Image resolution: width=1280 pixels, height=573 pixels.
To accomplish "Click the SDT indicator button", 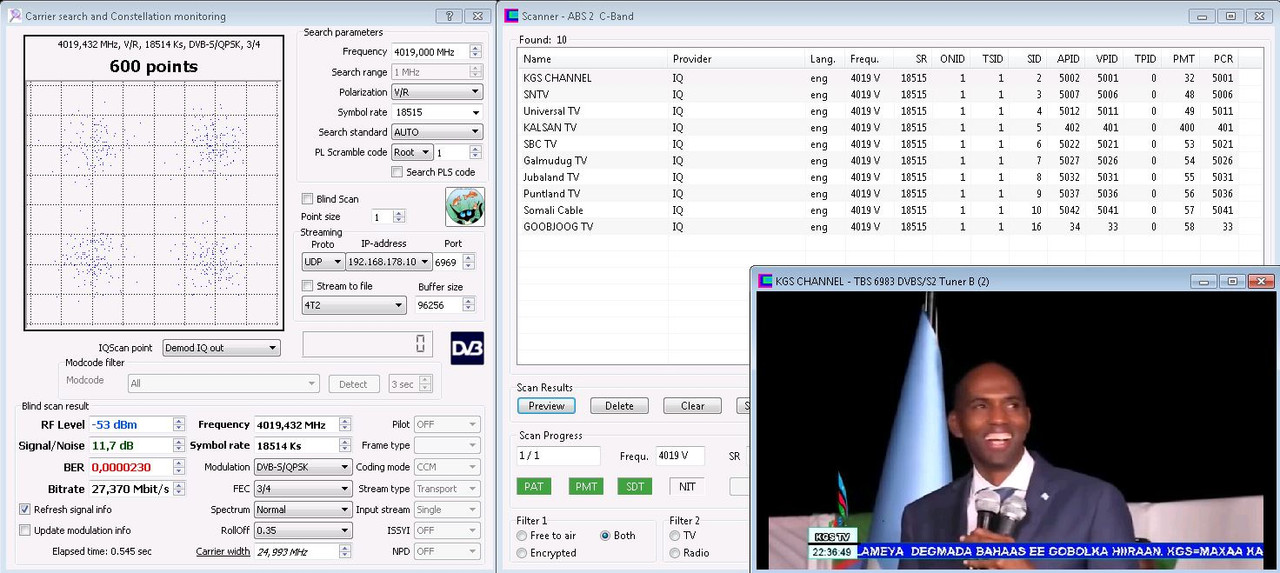I will point(635,486).
